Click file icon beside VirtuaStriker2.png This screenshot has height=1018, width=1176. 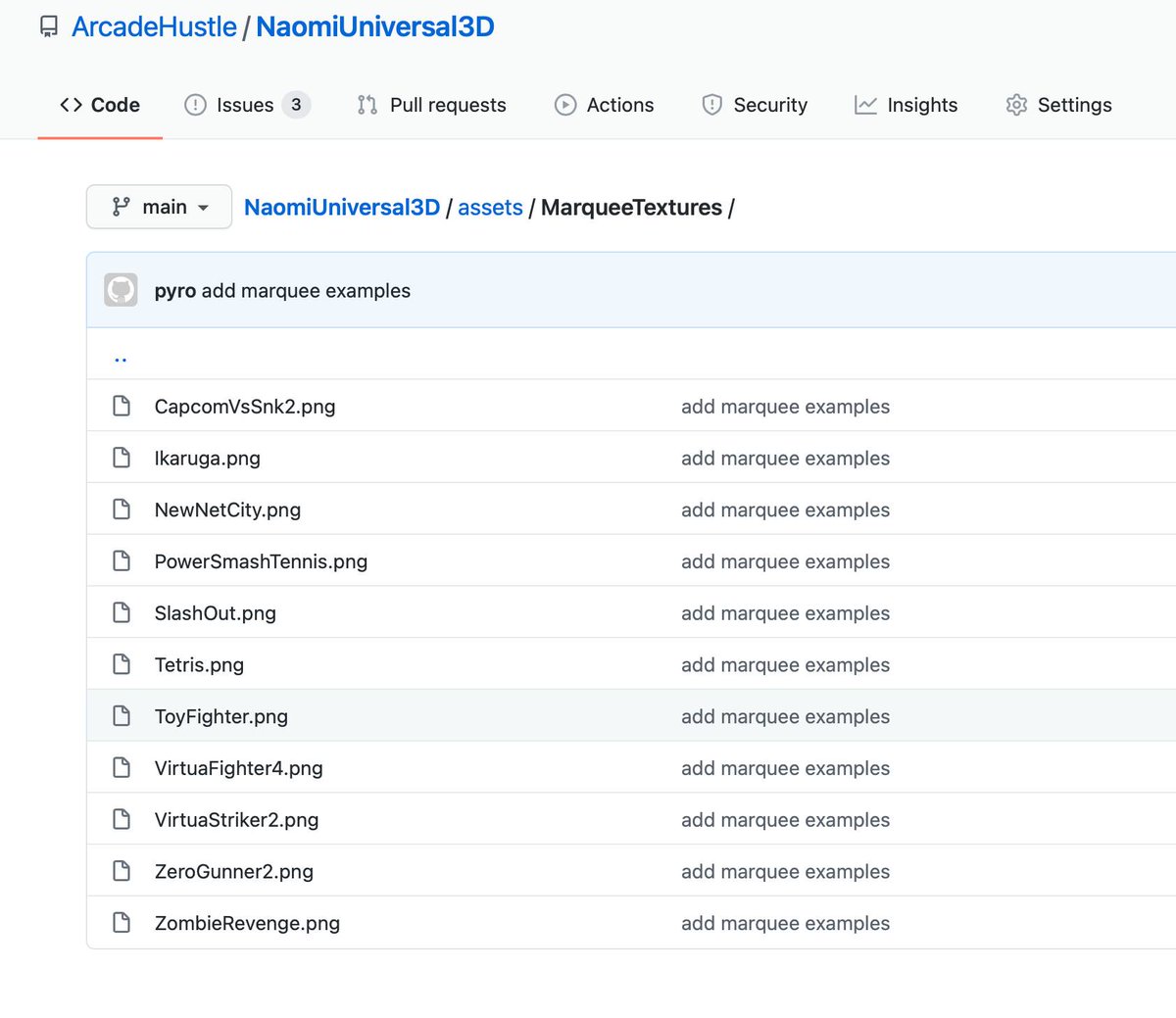122,819
